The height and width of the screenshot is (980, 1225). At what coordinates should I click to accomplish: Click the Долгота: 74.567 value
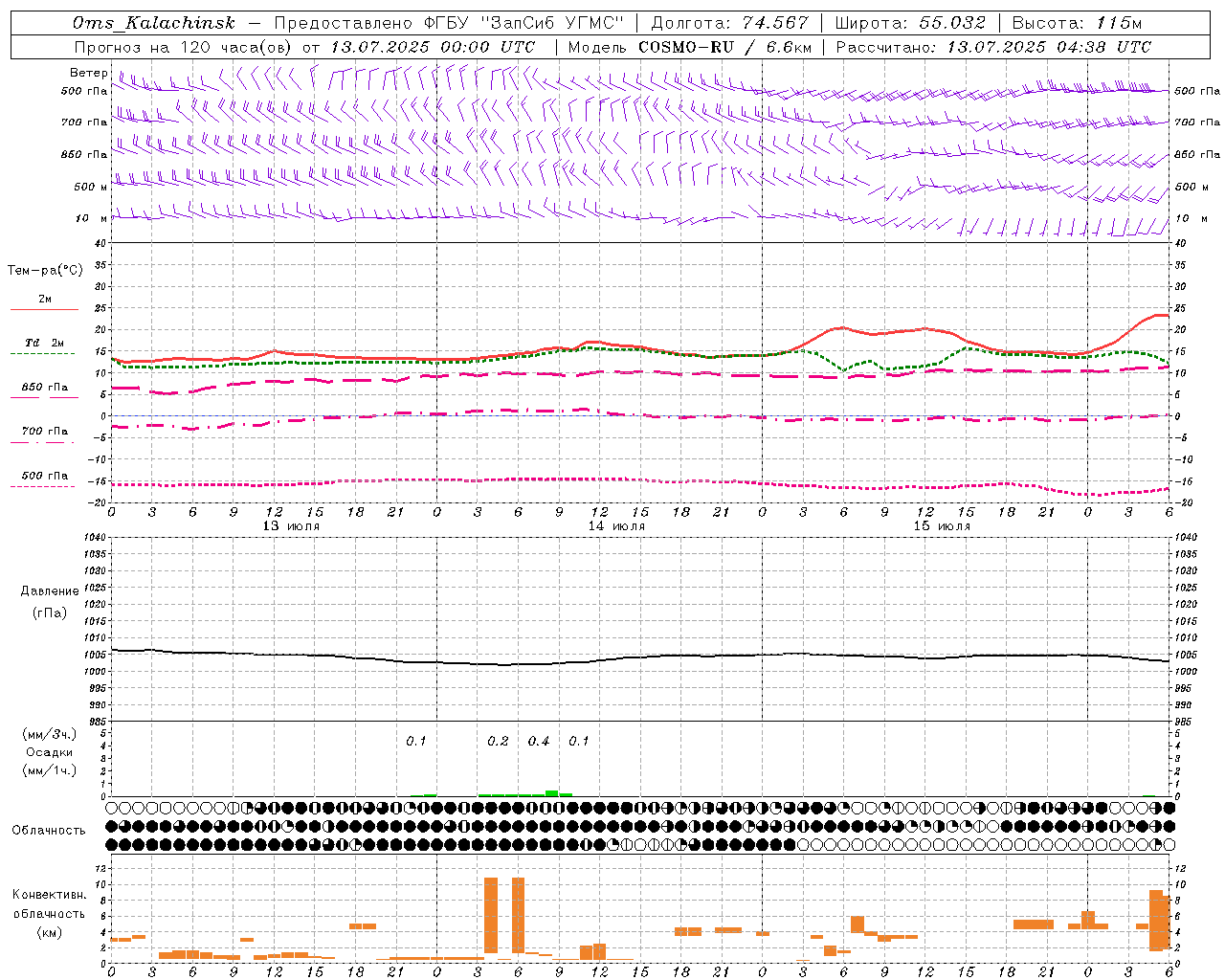pyautogui.click(x=729, y=23)
